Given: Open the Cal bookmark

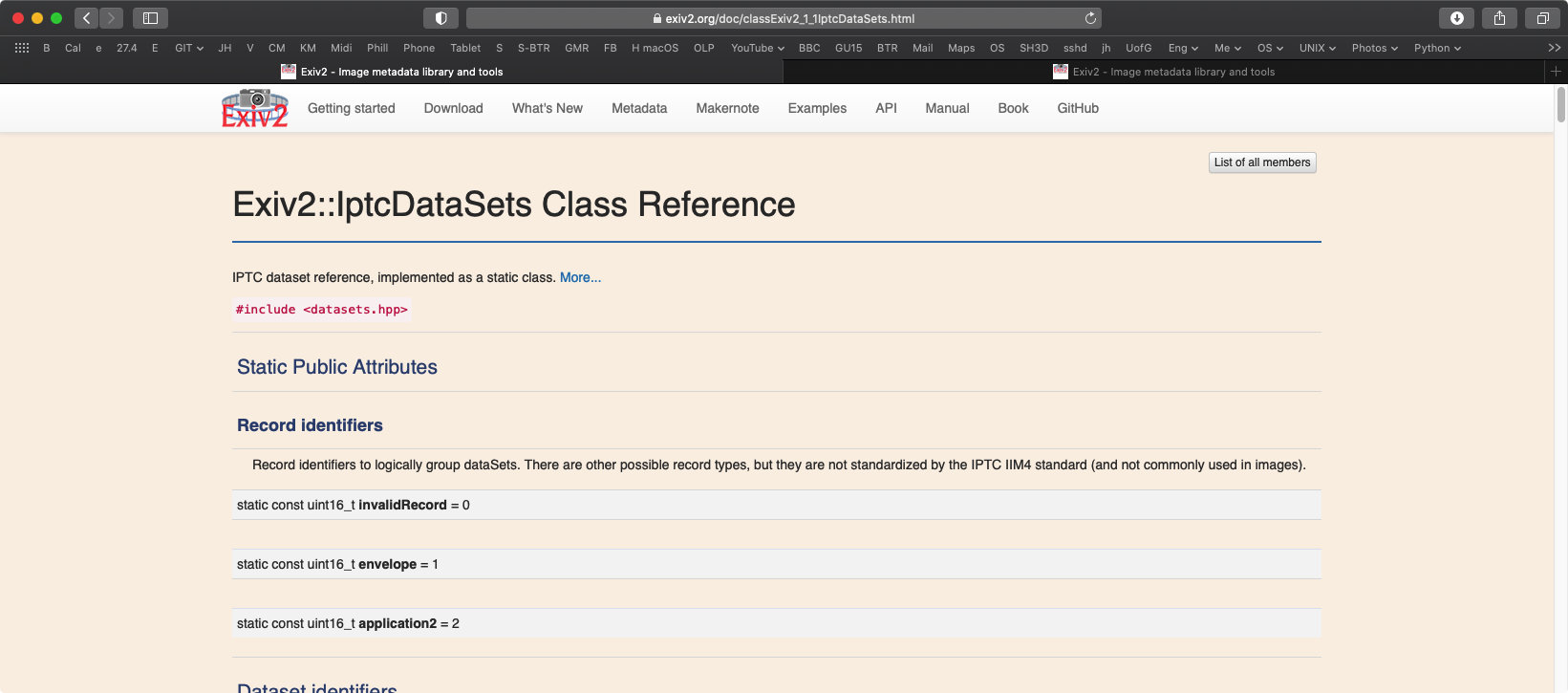Looking at the screenshot, I should click(73, 48).
